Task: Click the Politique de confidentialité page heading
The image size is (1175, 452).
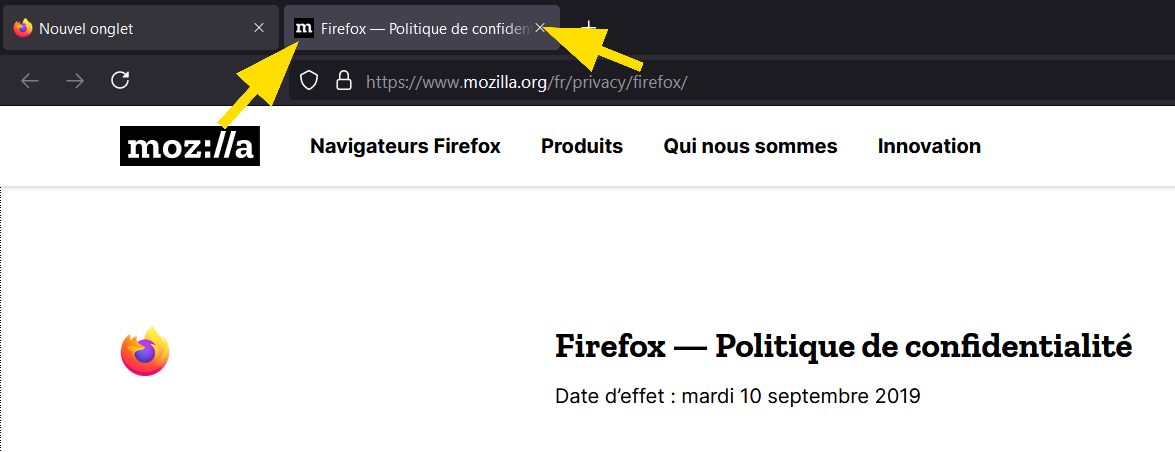Action: coord(844,347)
